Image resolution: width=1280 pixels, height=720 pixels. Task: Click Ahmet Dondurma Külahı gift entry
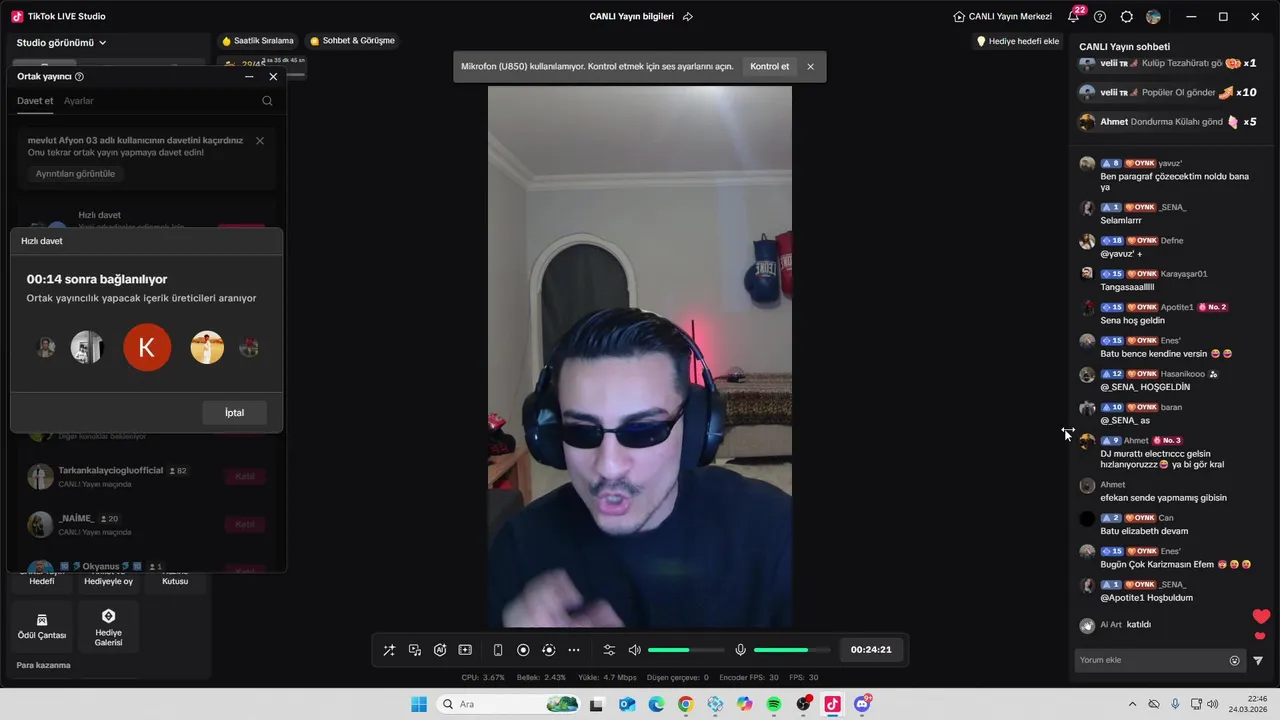click(x=1168, y=122)
